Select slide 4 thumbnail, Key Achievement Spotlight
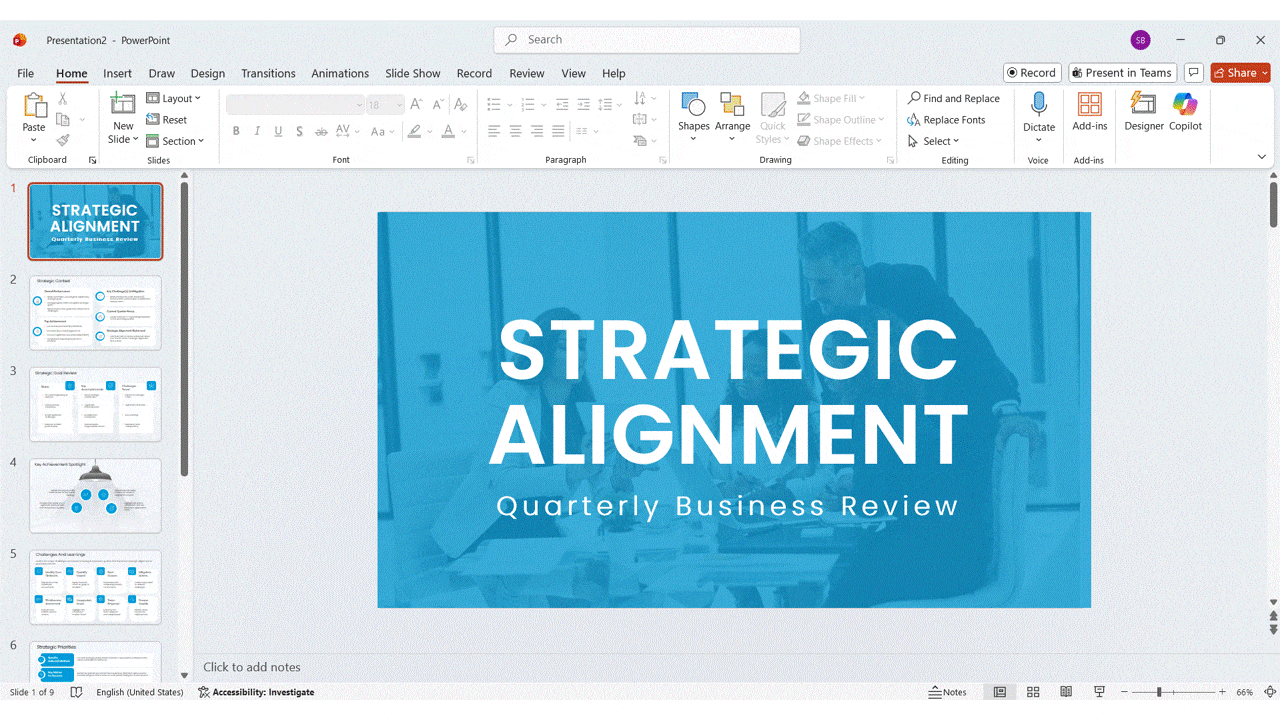Image resolution: width=1280 pixels, height=720 pixels. click(x=95, y=495)
